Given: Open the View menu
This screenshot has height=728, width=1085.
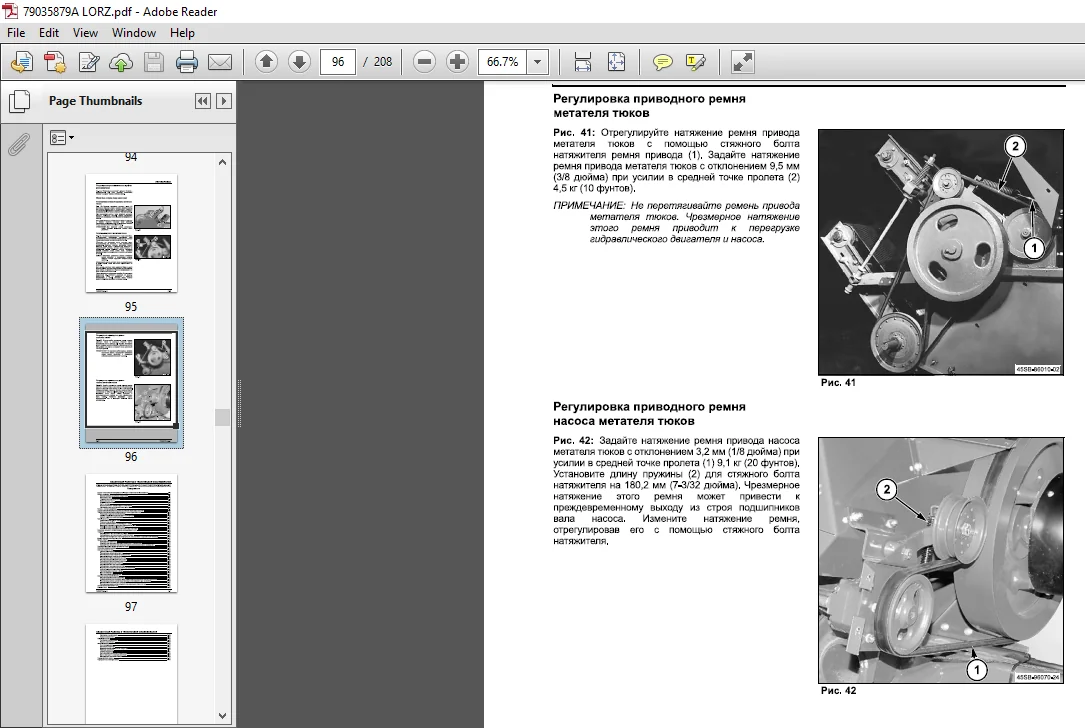Looking at the screenshot, I should [x=85, y=33].
